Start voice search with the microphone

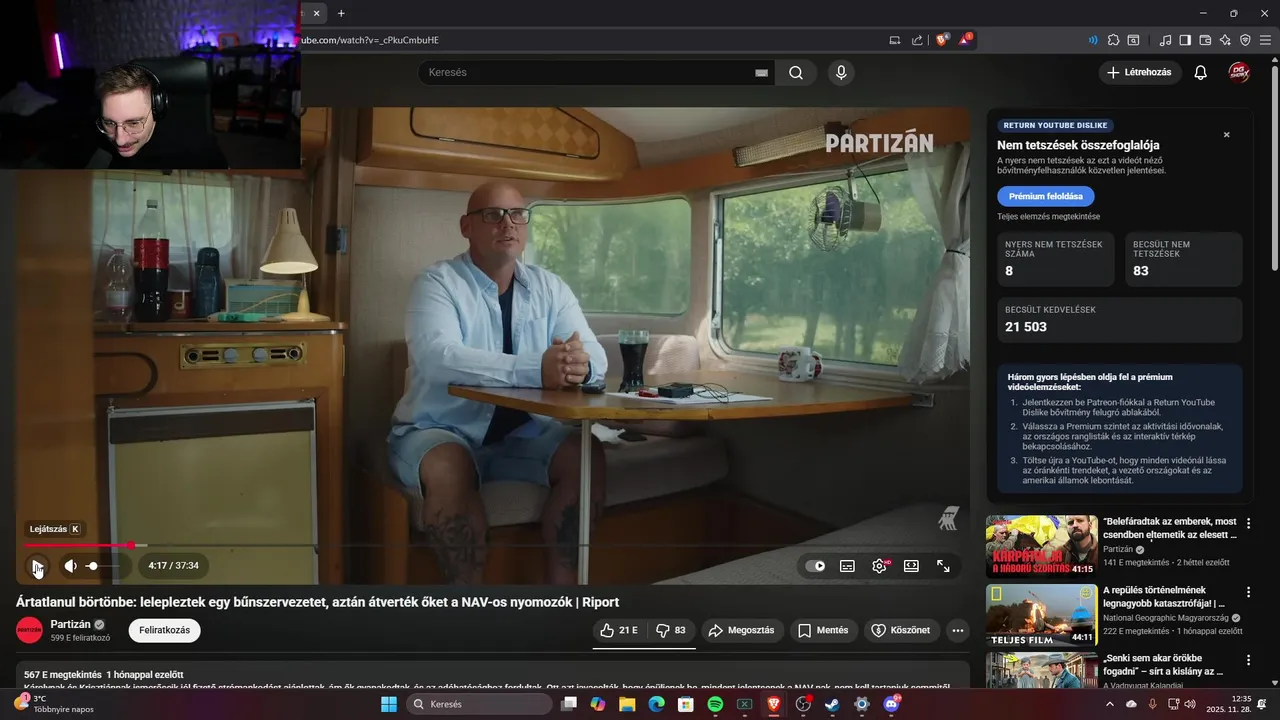point(841,72)
